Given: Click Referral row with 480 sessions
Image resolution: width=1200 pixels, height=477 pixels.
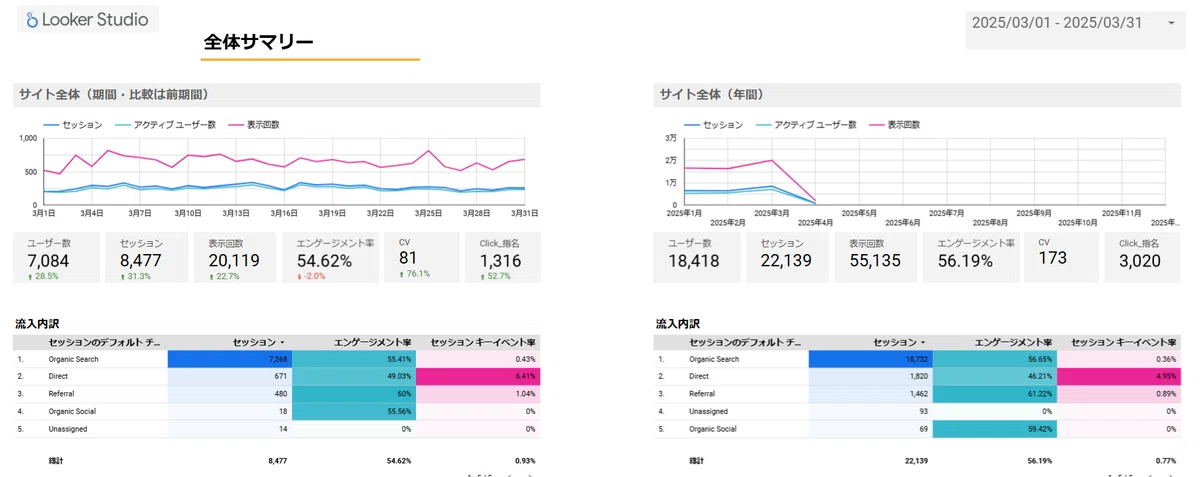Looking at the screenshot, I should [277, 394].
